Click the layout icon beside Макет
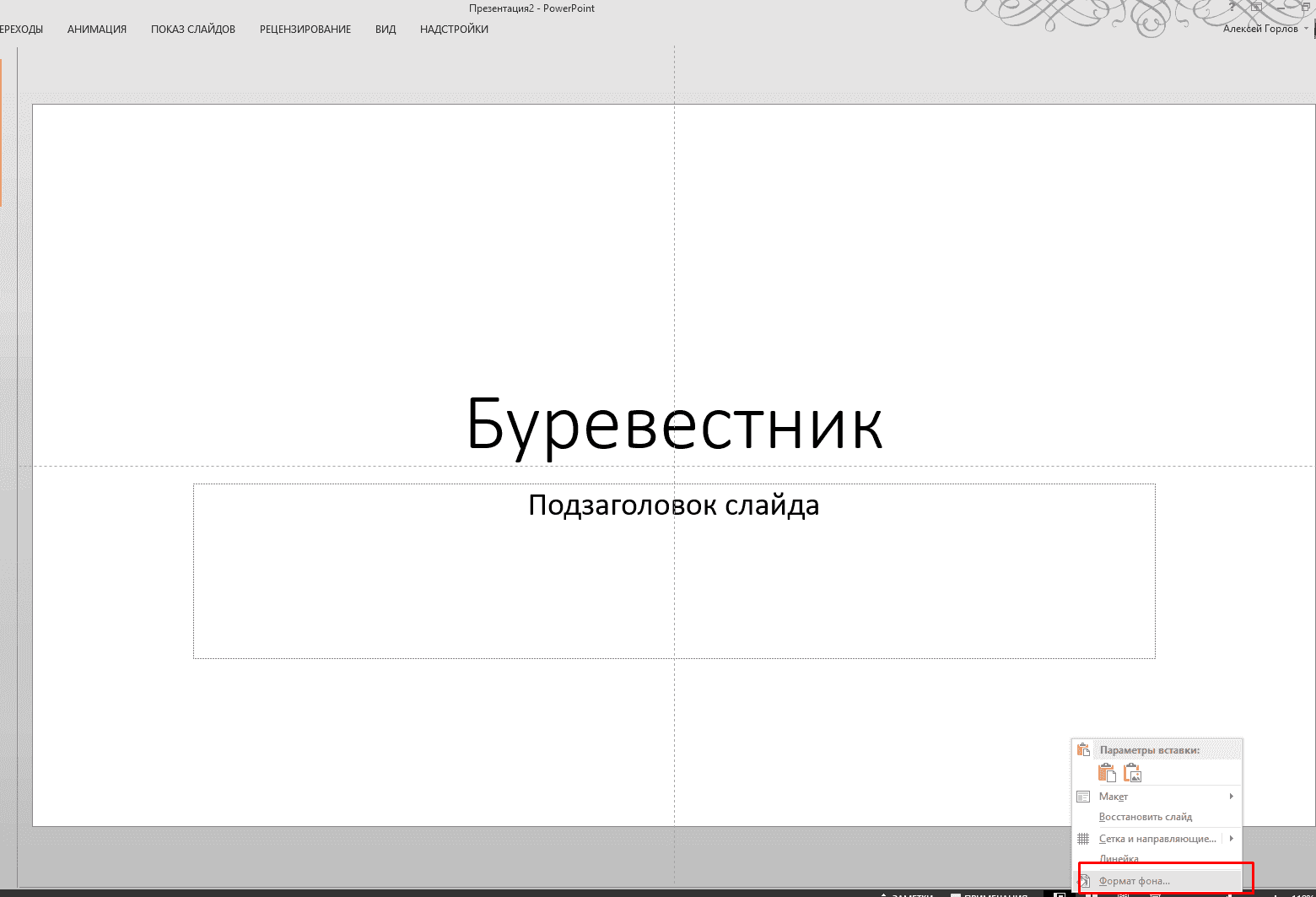 (x=1084, y=797)
